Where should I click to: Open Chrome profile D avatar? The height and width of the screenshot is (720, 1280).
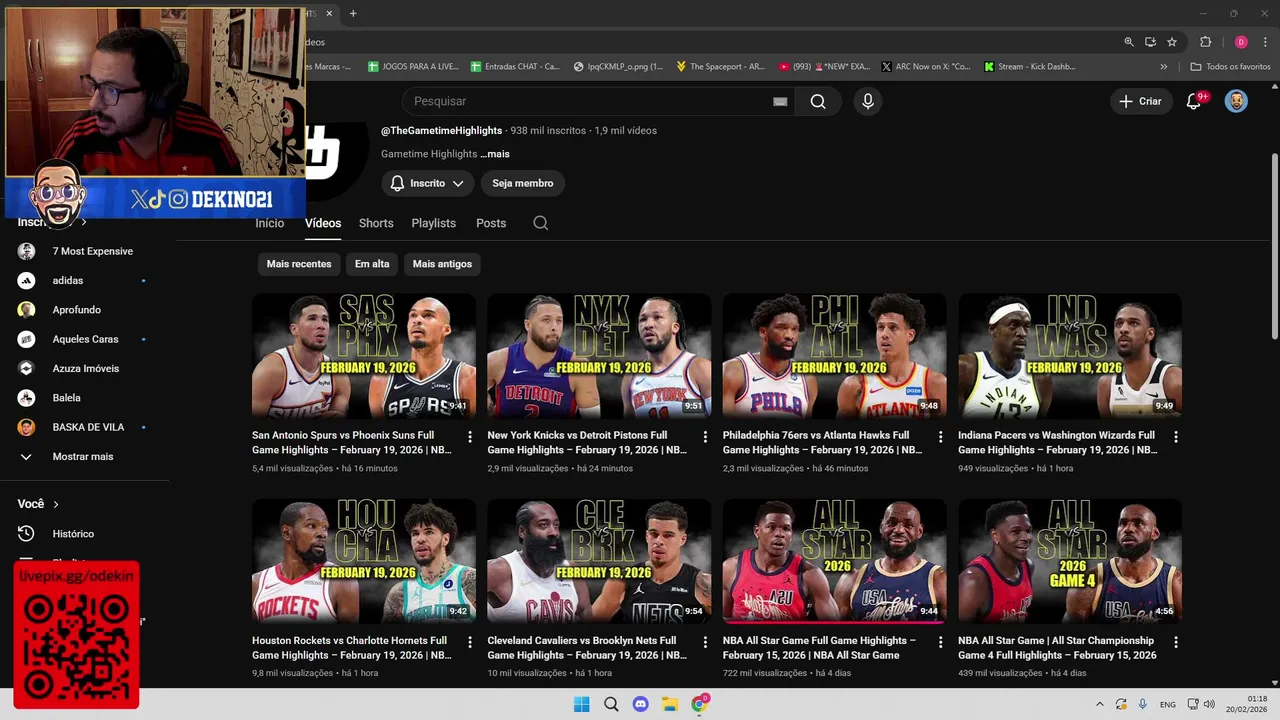[1241, 42]
